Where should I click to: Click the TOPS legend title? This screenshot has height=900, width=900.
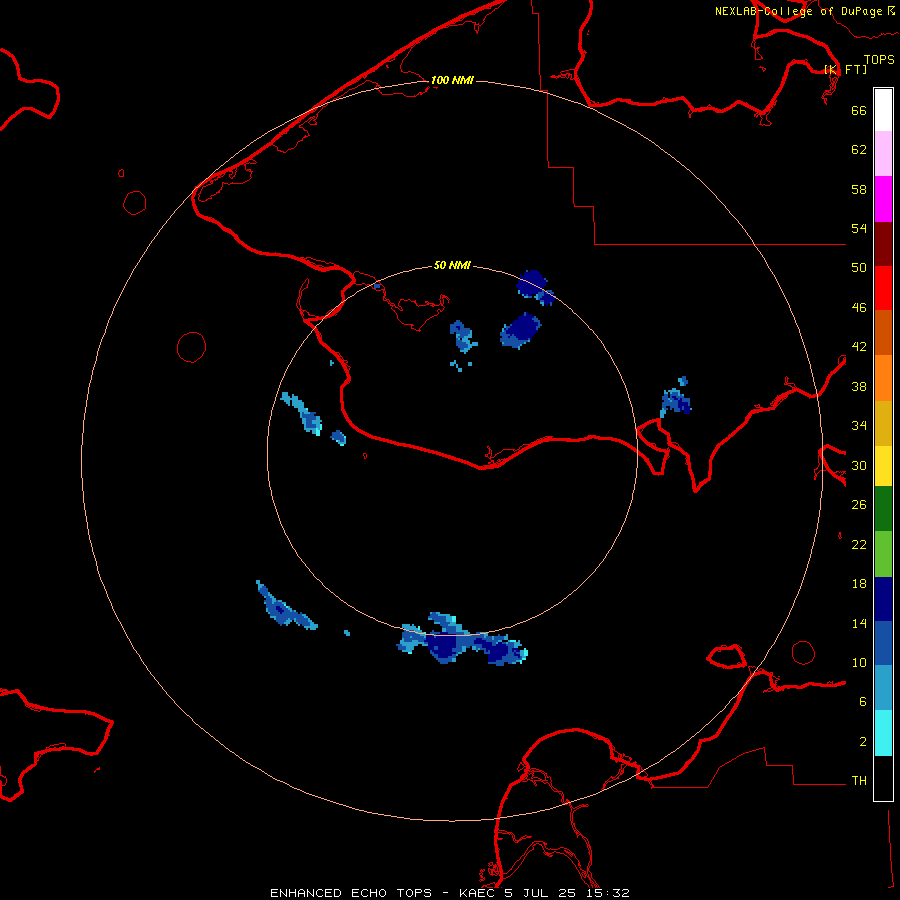[879, 59]
